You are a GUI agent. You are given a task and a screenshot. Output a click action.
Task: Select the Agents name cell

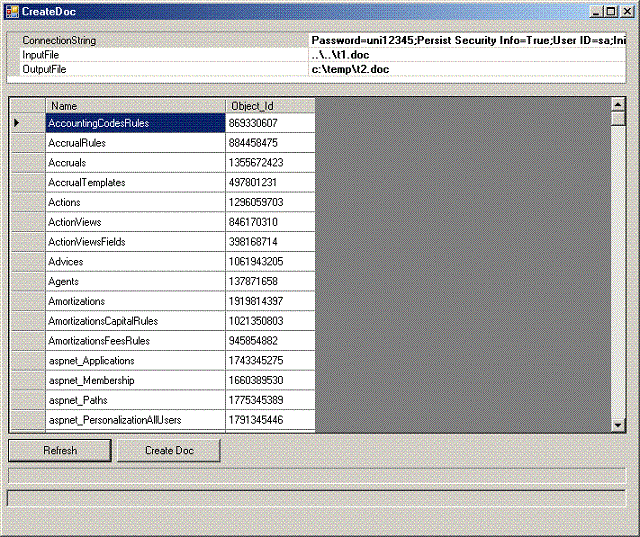click(136, 281)
